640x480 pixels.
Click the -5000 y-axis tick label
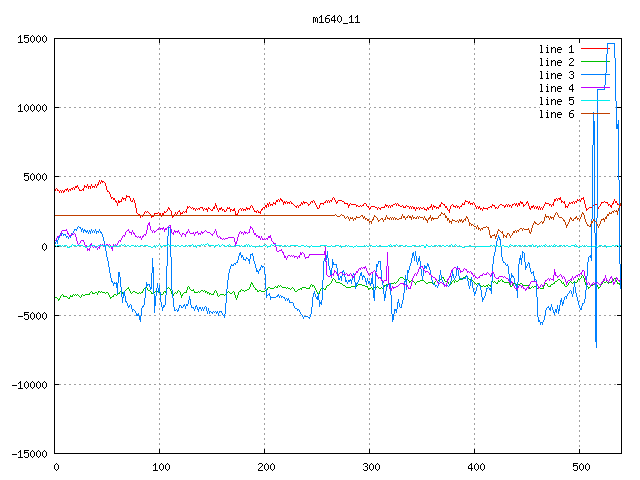point(32,316)
